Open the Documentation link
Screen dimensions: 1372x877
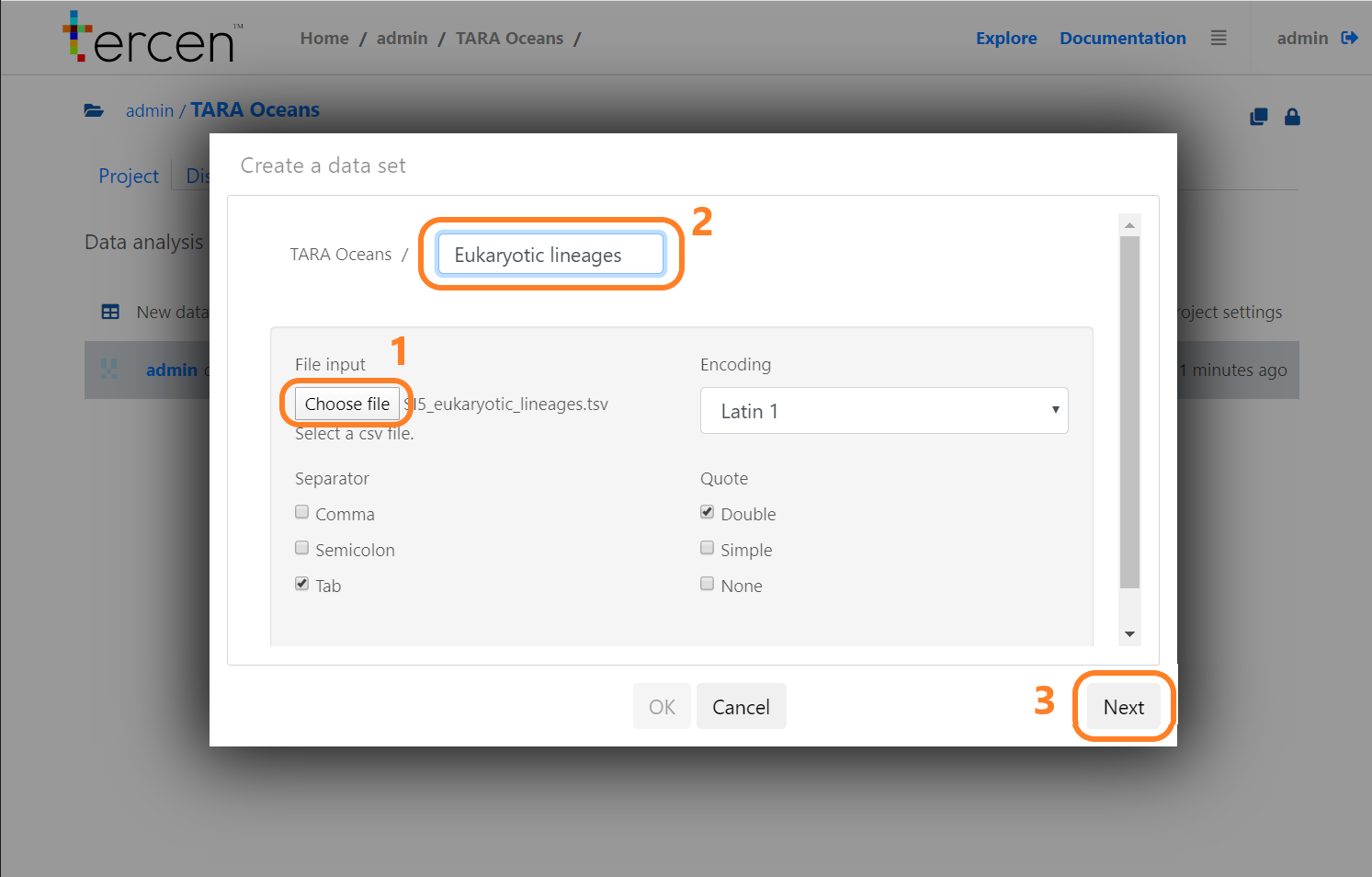coord(1123,39)
